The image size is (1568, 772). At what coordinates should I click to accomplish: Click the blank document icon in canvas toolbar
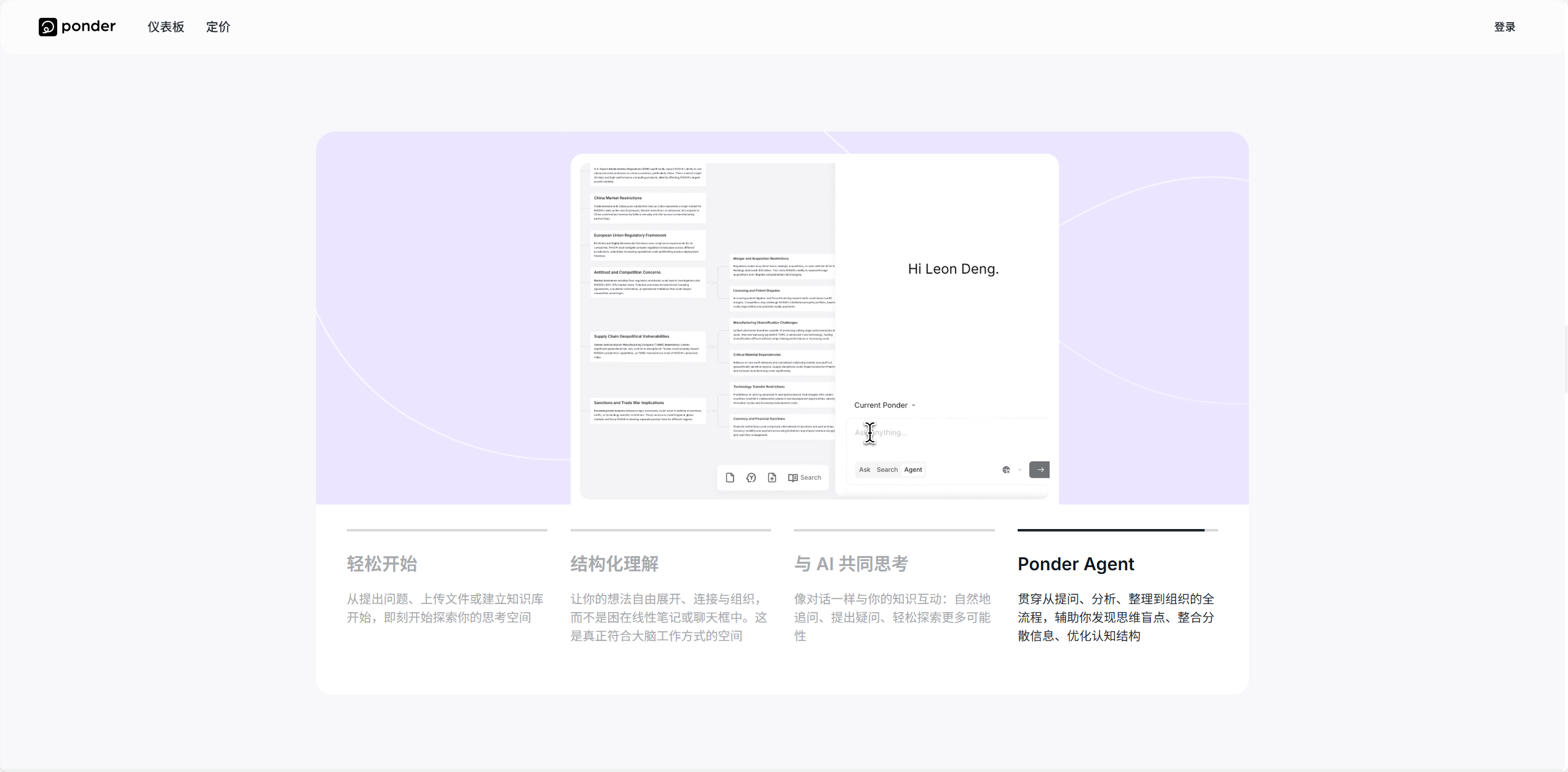[730, 477]
